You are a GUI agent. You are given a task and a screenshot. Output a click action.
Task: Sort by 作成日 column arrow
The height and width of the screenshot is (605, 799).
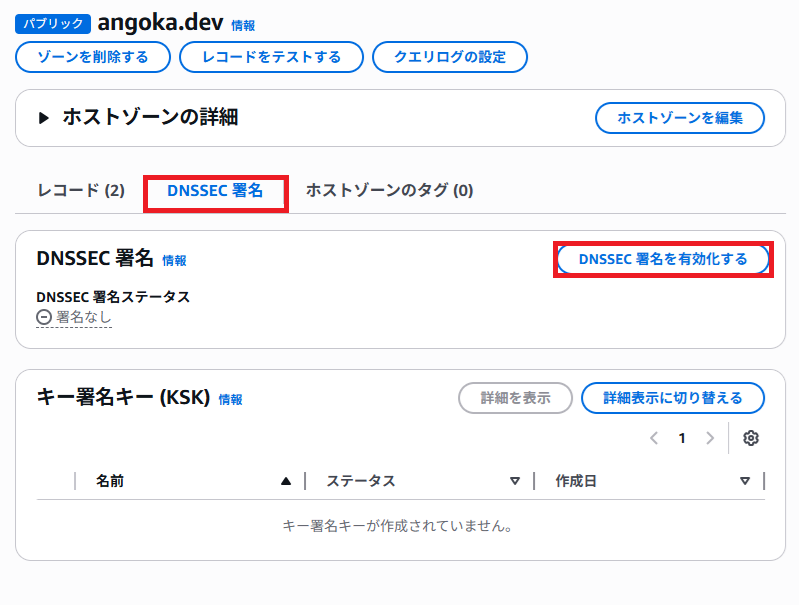pos(745,481)
